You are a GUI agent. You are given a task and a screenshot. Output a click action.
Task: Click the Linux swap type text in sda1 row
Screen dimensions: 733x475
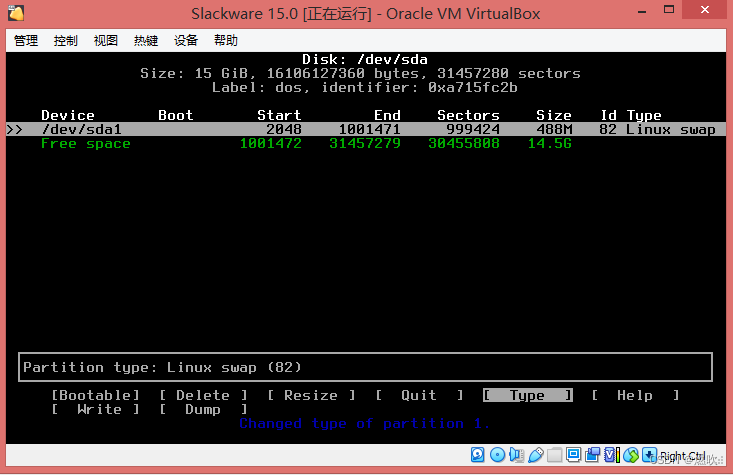(671, 130)
